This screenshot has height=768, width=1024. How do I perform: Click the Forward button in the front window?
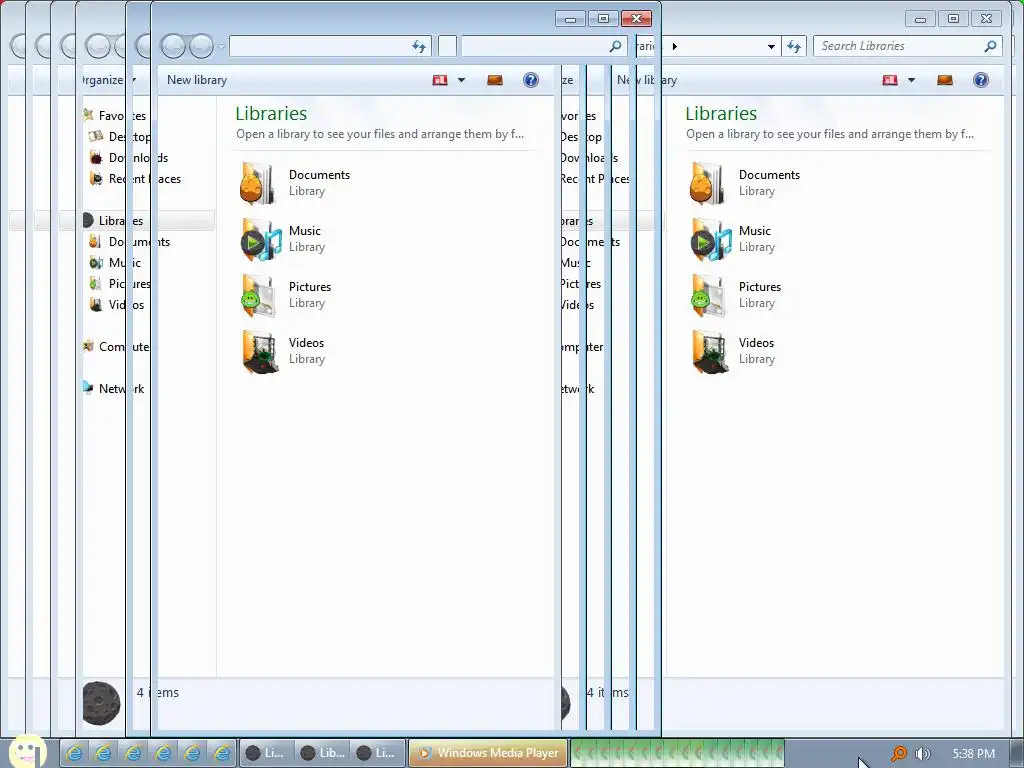(200, 46)
